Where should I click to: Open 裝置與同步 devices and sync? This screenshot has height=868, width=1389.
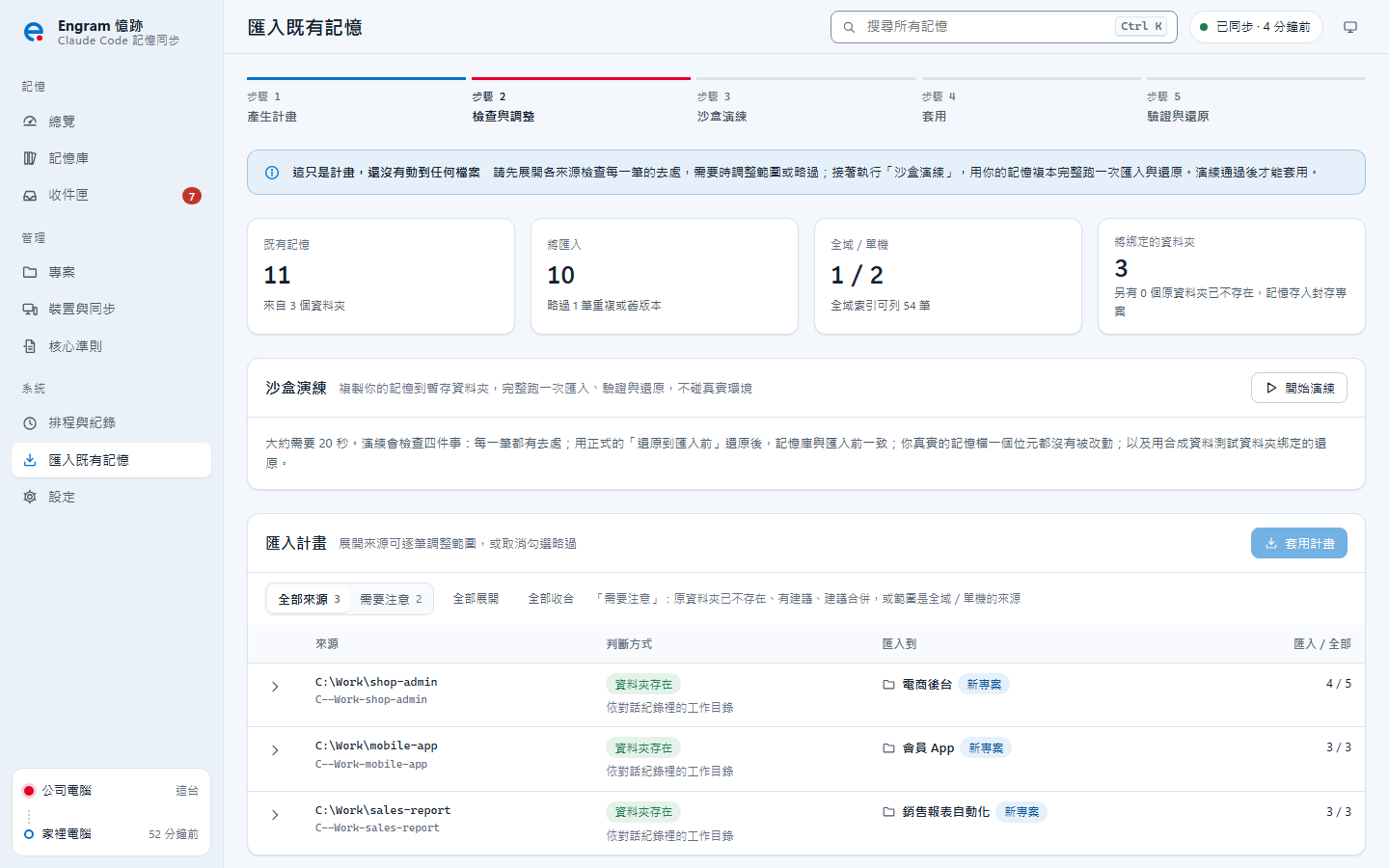point(111,309)
